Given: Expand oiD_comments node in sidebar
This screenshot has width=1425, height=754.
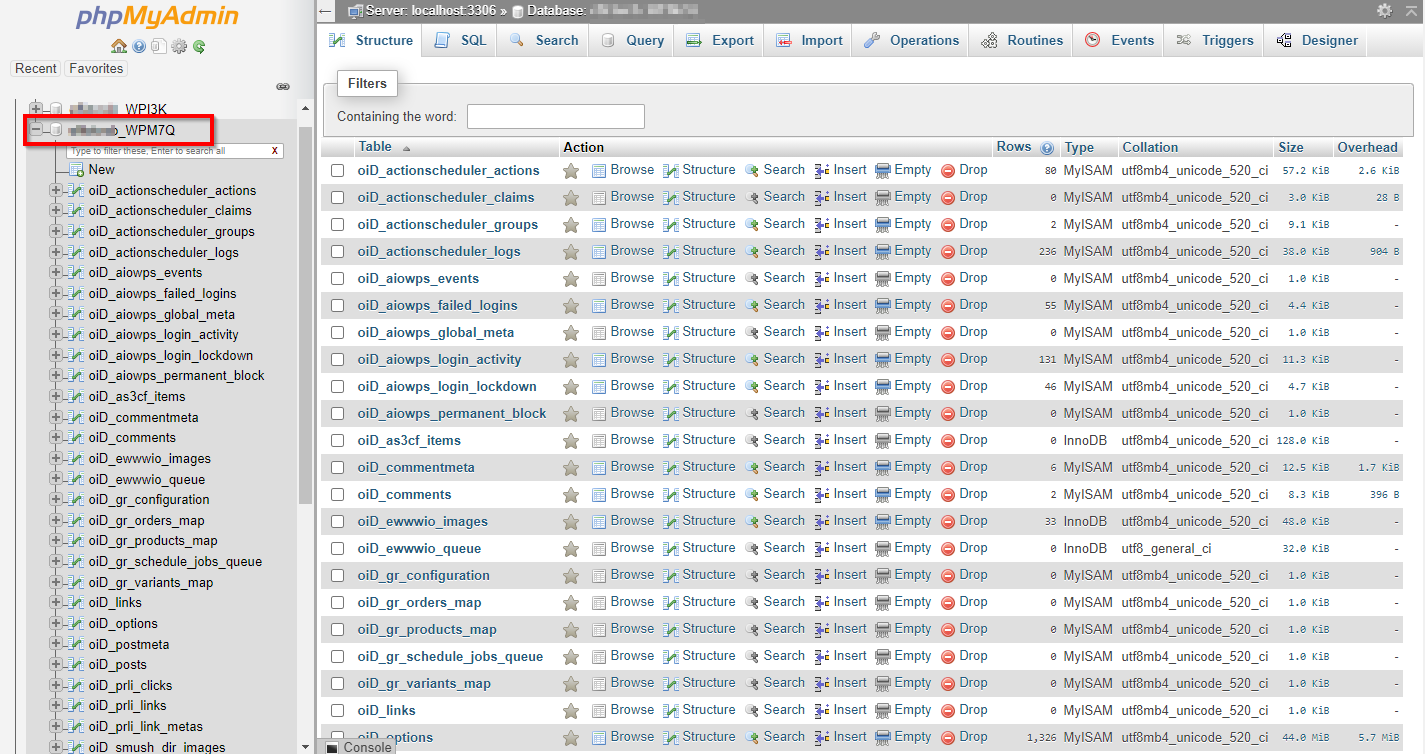Looking at the screenshot, I should click(x=56, y=438).
